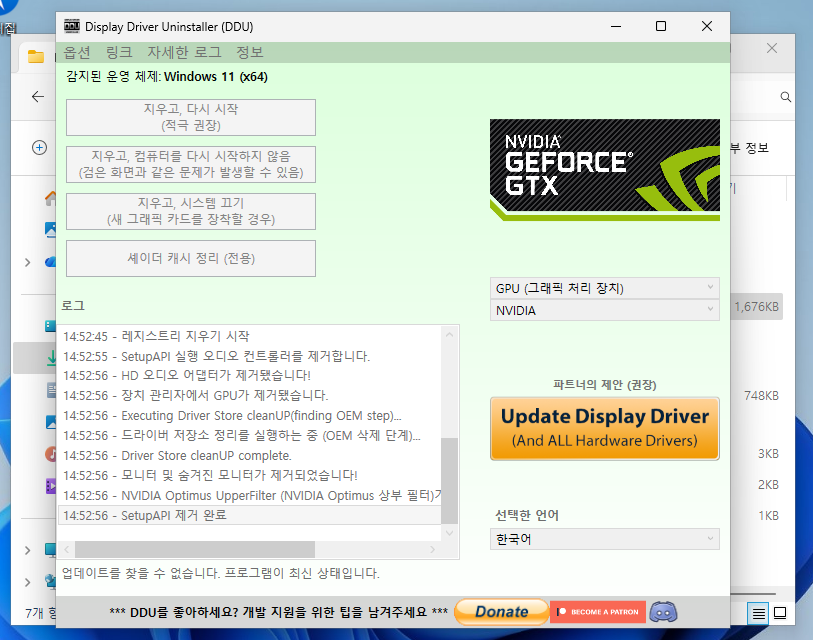Click the log's vertical scrollbar thumb
The height and width of the screenshot is (640, 813).
[x=449, y=481]
